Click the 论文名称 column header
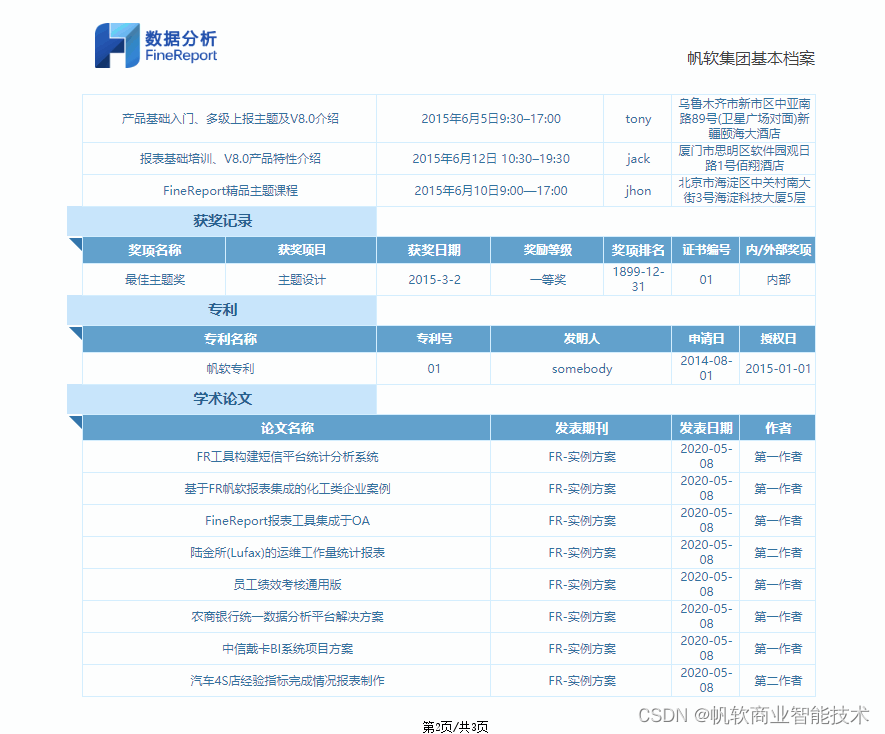Viewport: 885px width, 734px height. 287,428
